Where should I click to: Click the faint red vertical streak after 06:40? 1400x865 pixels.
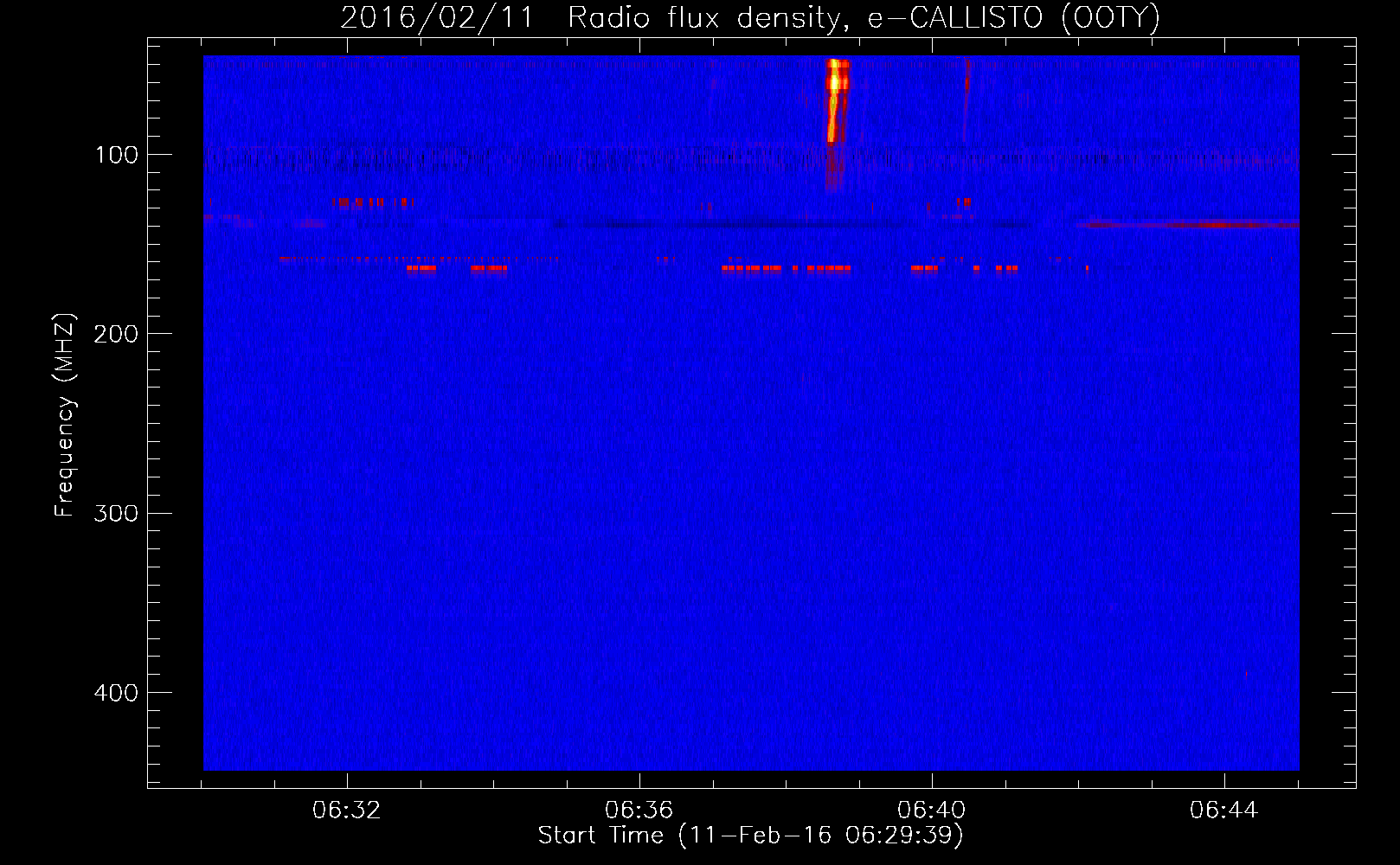pos(966,99)
